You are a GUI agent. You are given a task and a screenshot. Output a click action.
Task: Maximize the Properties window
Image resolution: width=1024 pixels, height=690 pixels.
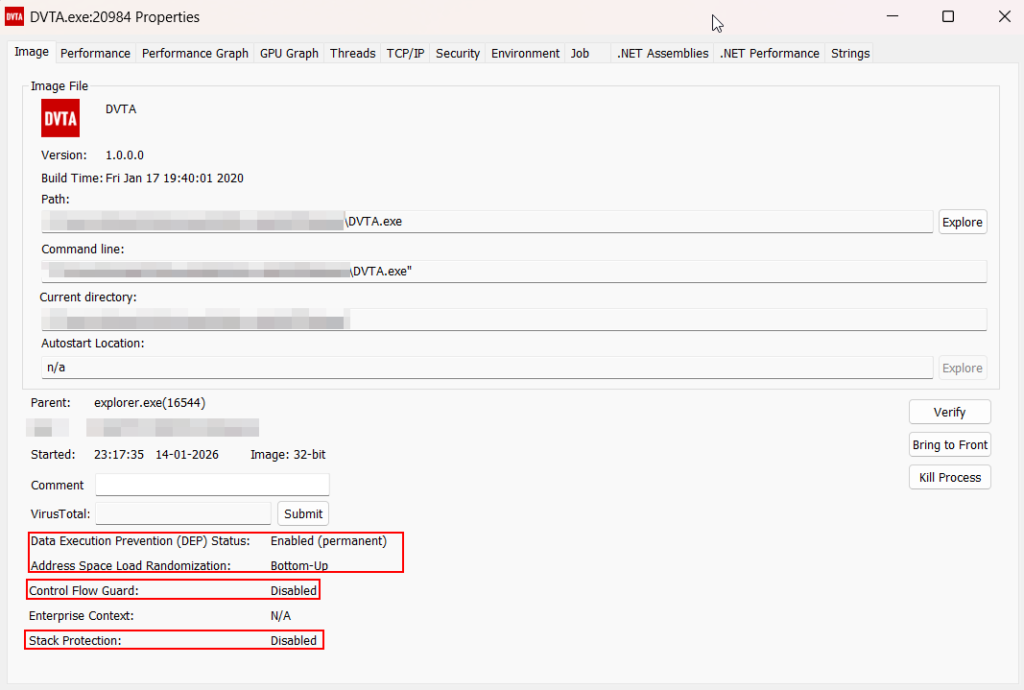tap(948, 17)
